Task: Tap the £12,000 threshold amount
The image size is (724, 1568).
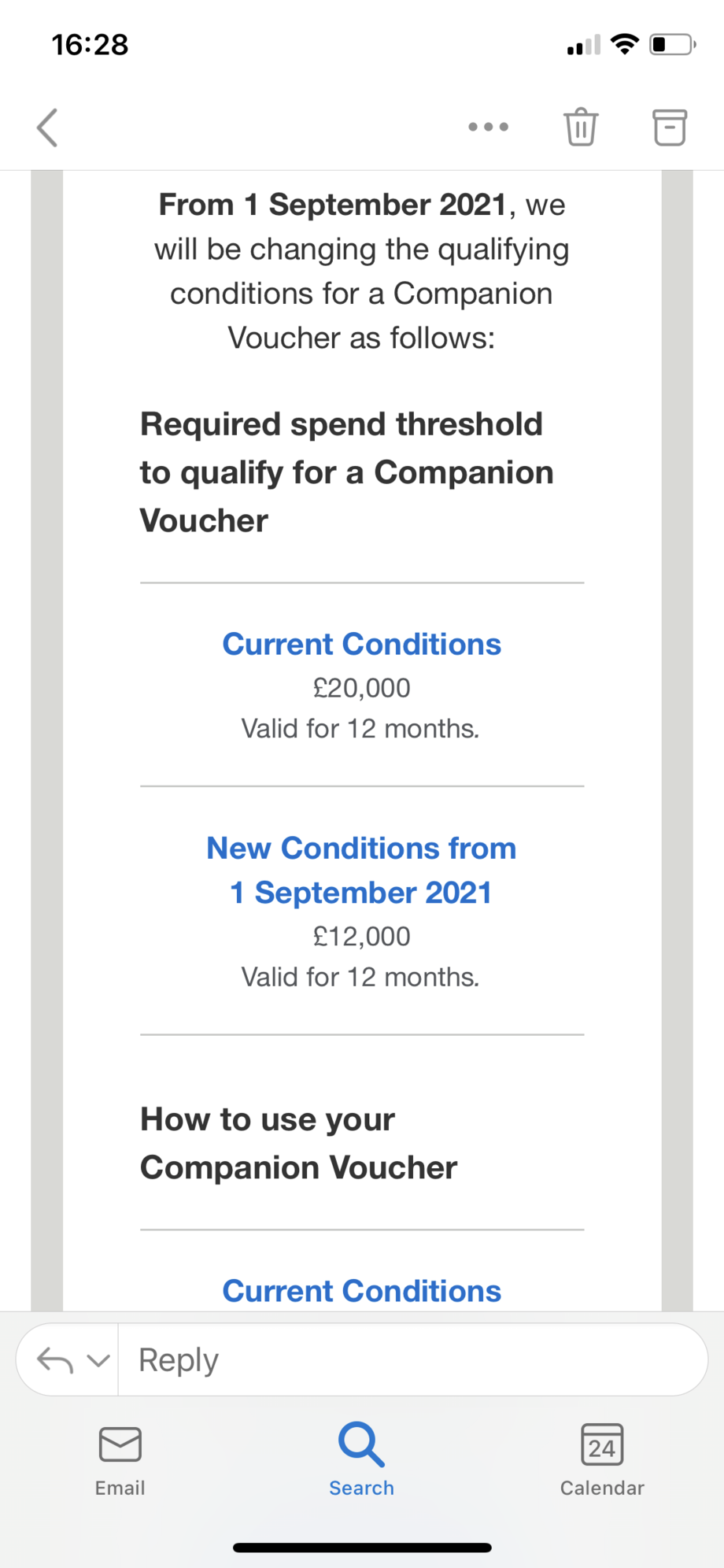Action: [x=361, y=936]
